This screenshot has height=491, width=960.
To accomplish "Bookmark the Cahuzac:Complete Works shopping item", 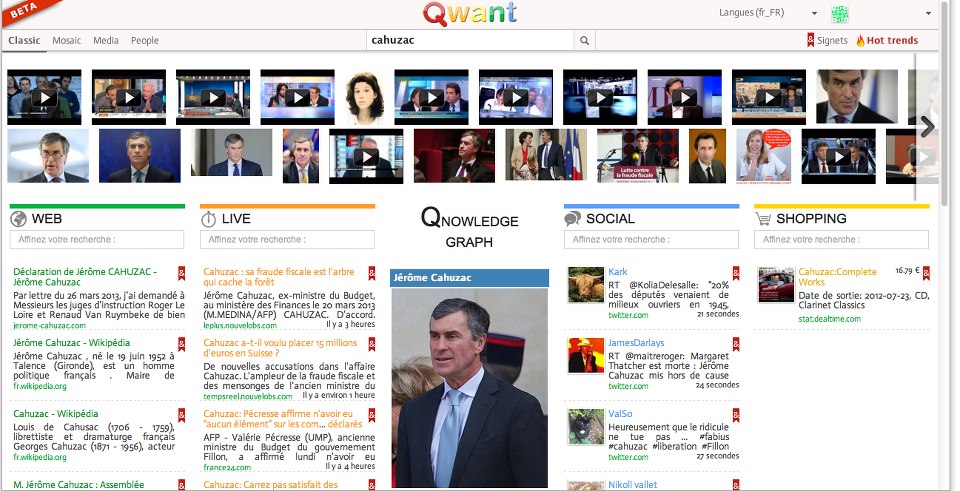I will click(x=927, y=272).
